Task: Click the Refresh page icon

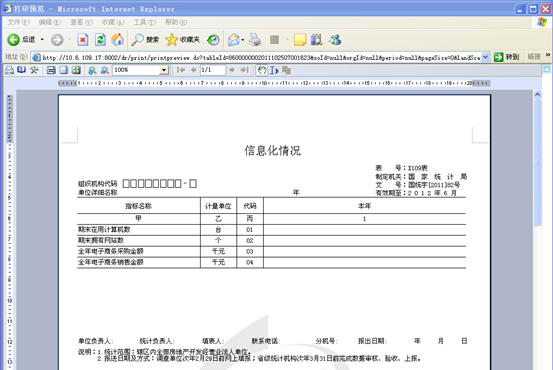Action: [100, 40]
